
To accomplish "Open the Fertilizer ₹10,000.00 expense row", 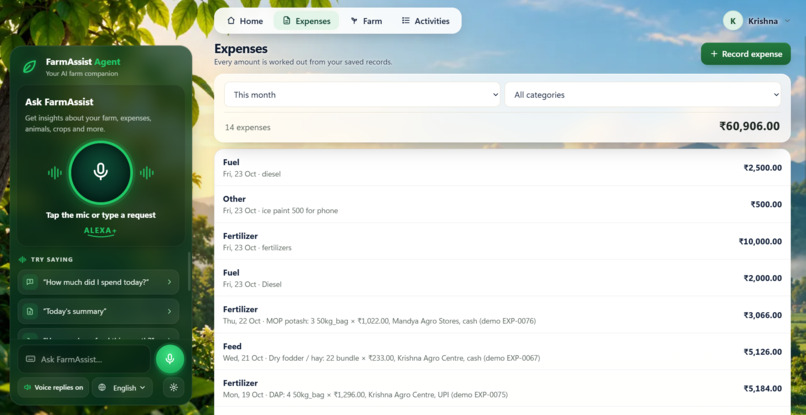I will pyautogui.click(x=502, y=241).
